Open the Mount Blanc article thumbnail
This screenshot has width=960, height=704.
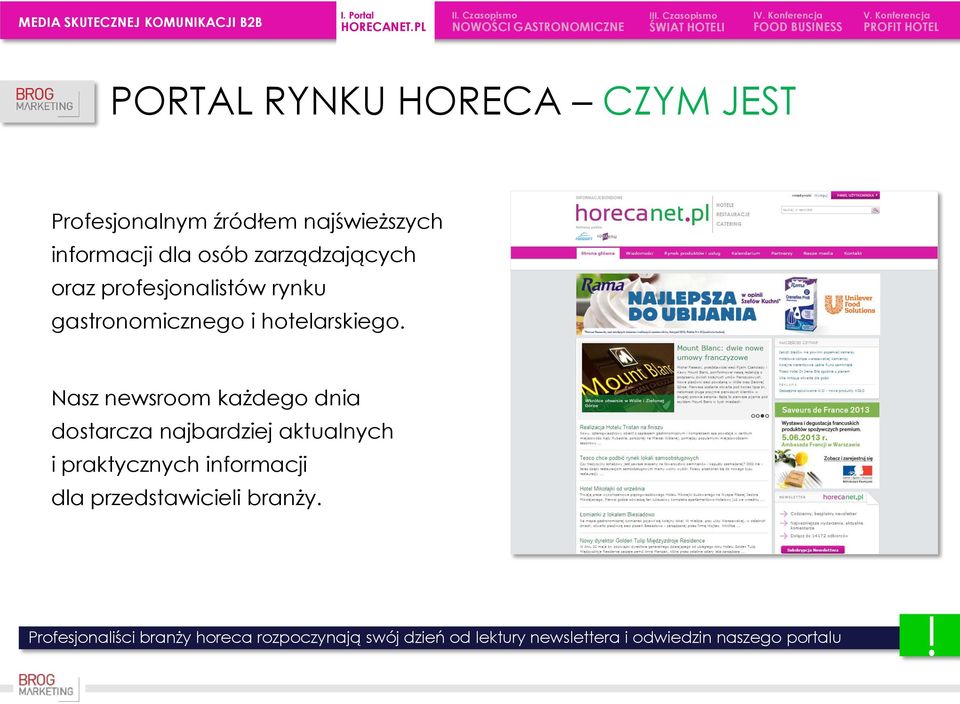click(628, 377)
